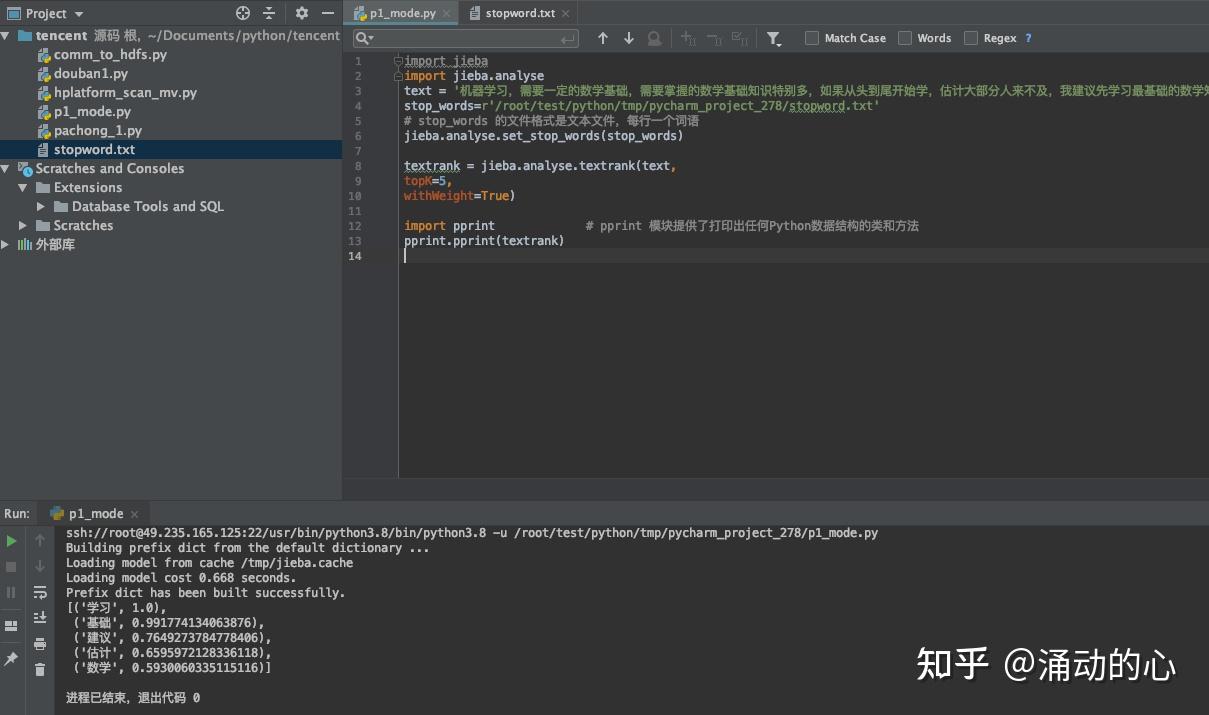Open Regex help via question mark

coord(1030,37)
